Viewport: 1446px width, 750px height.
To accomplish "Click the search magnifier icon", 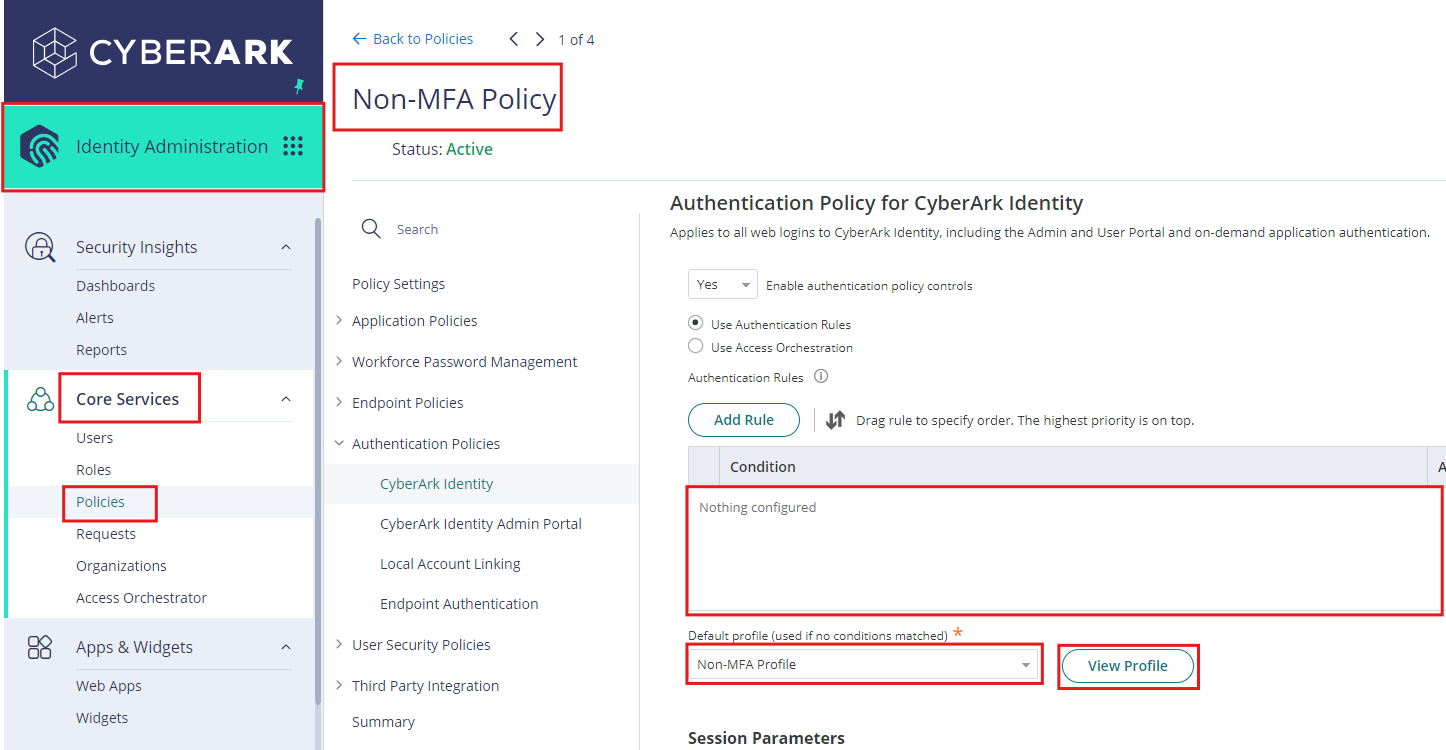I will tap(370, 228).
